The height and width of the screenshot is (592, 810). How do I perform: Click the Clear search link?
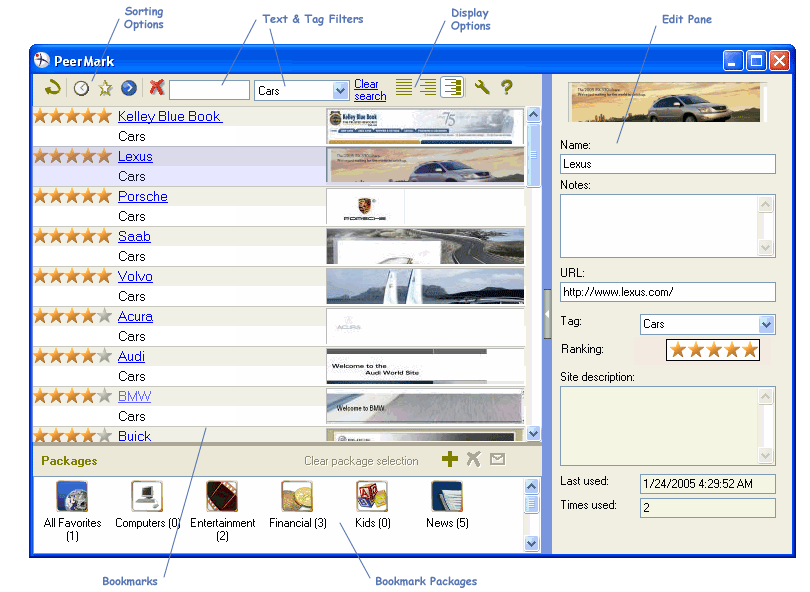coord(370,90)
